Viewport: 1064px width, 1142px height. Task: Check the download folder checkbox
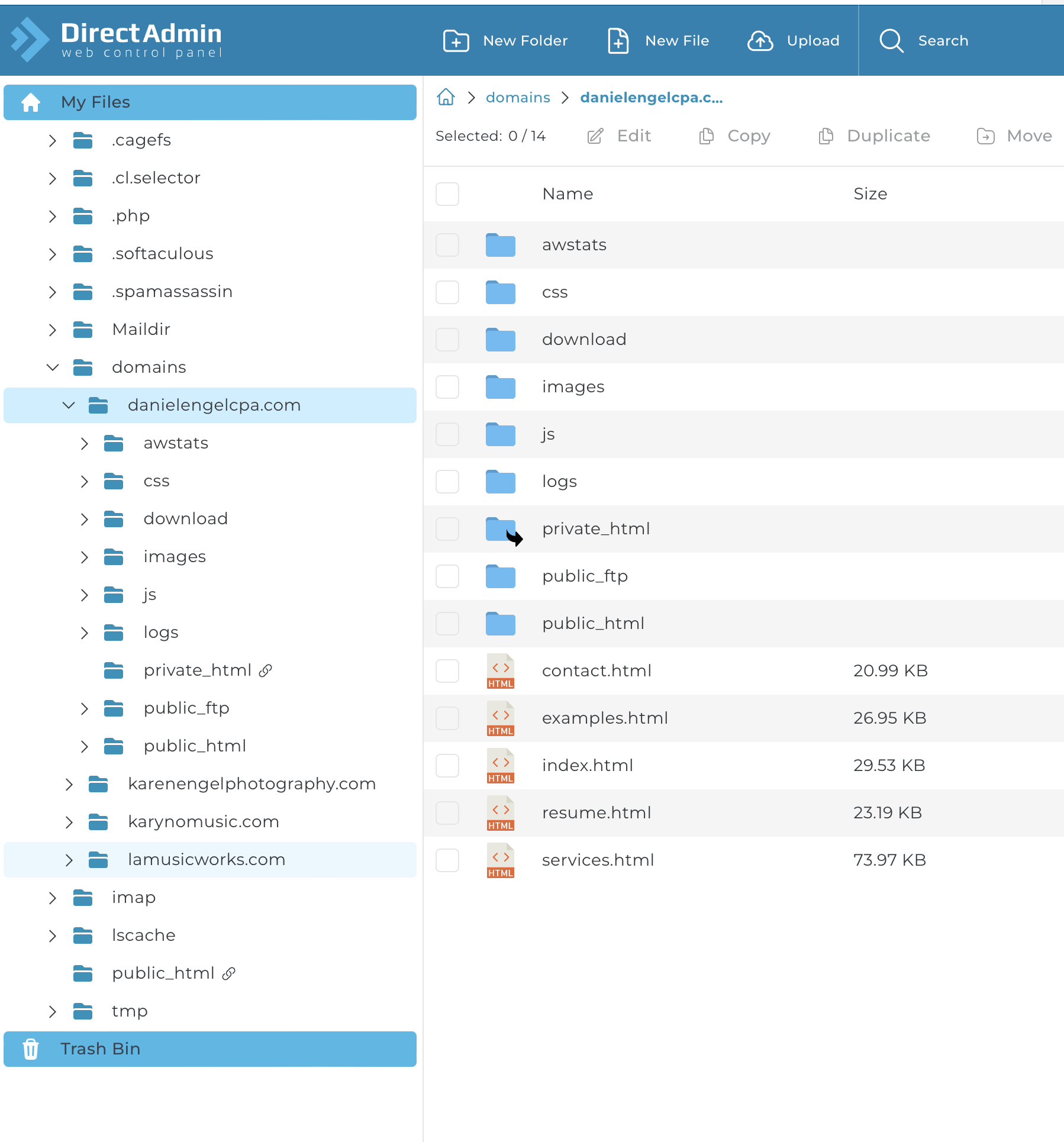[447, 340]
